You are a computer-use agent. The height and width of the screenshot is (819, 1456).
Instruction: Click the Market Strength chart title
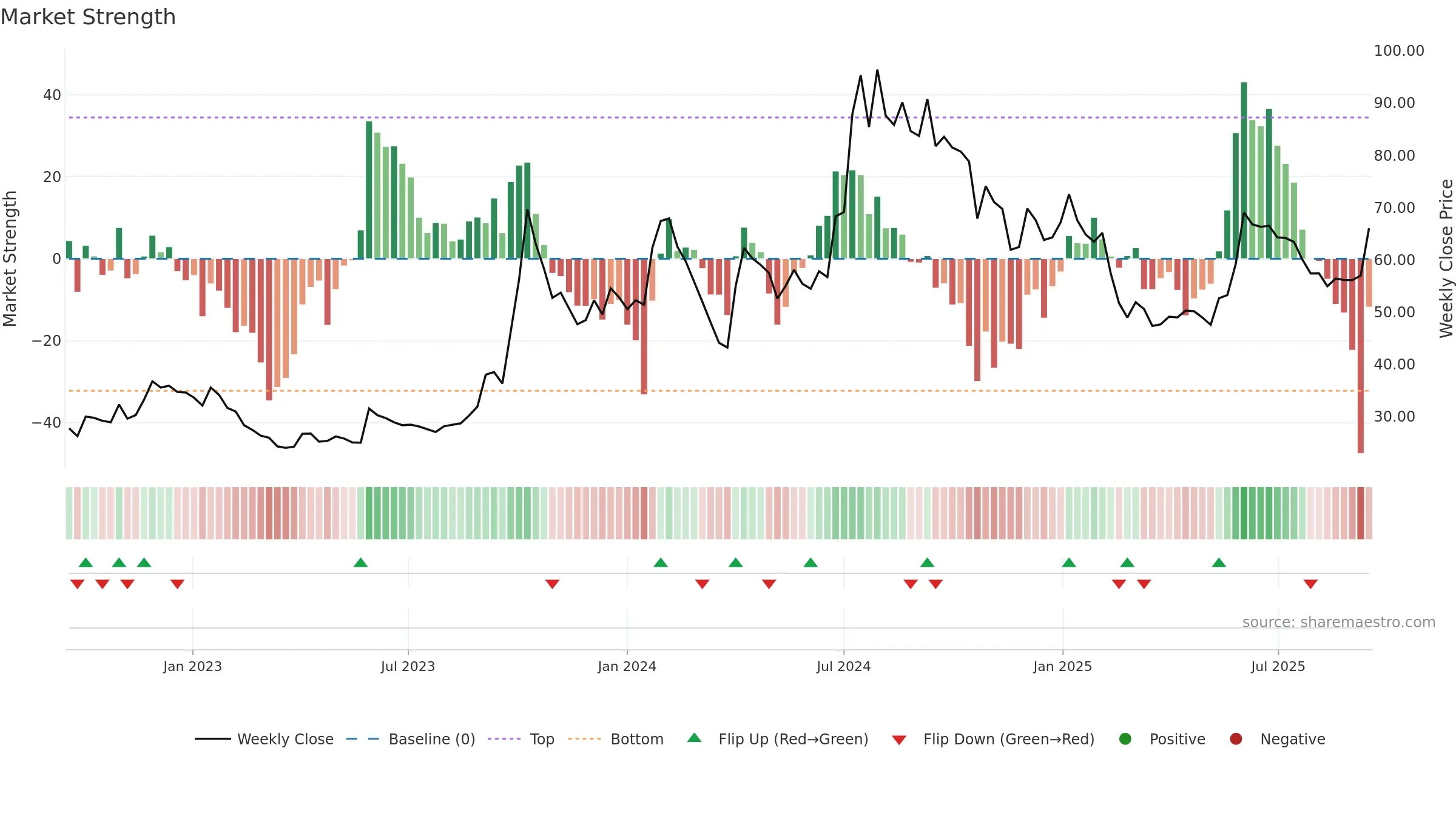(x=88, y=17)
